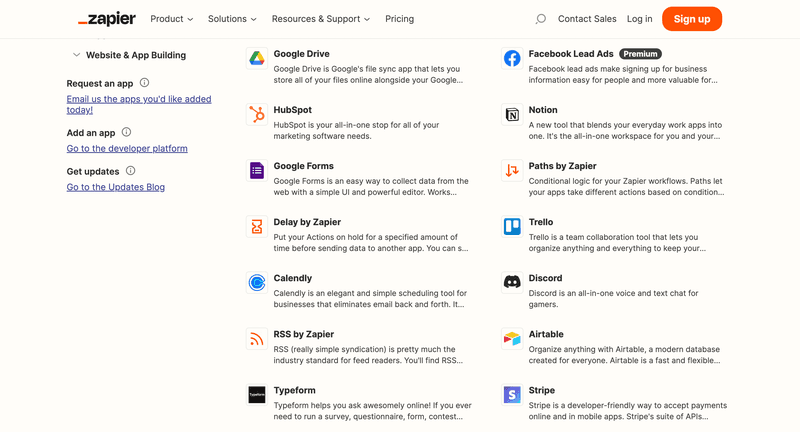This screenshot has height=432, width=800.
Task: Collapse the Website & App Building section
Action: point(77,55)
